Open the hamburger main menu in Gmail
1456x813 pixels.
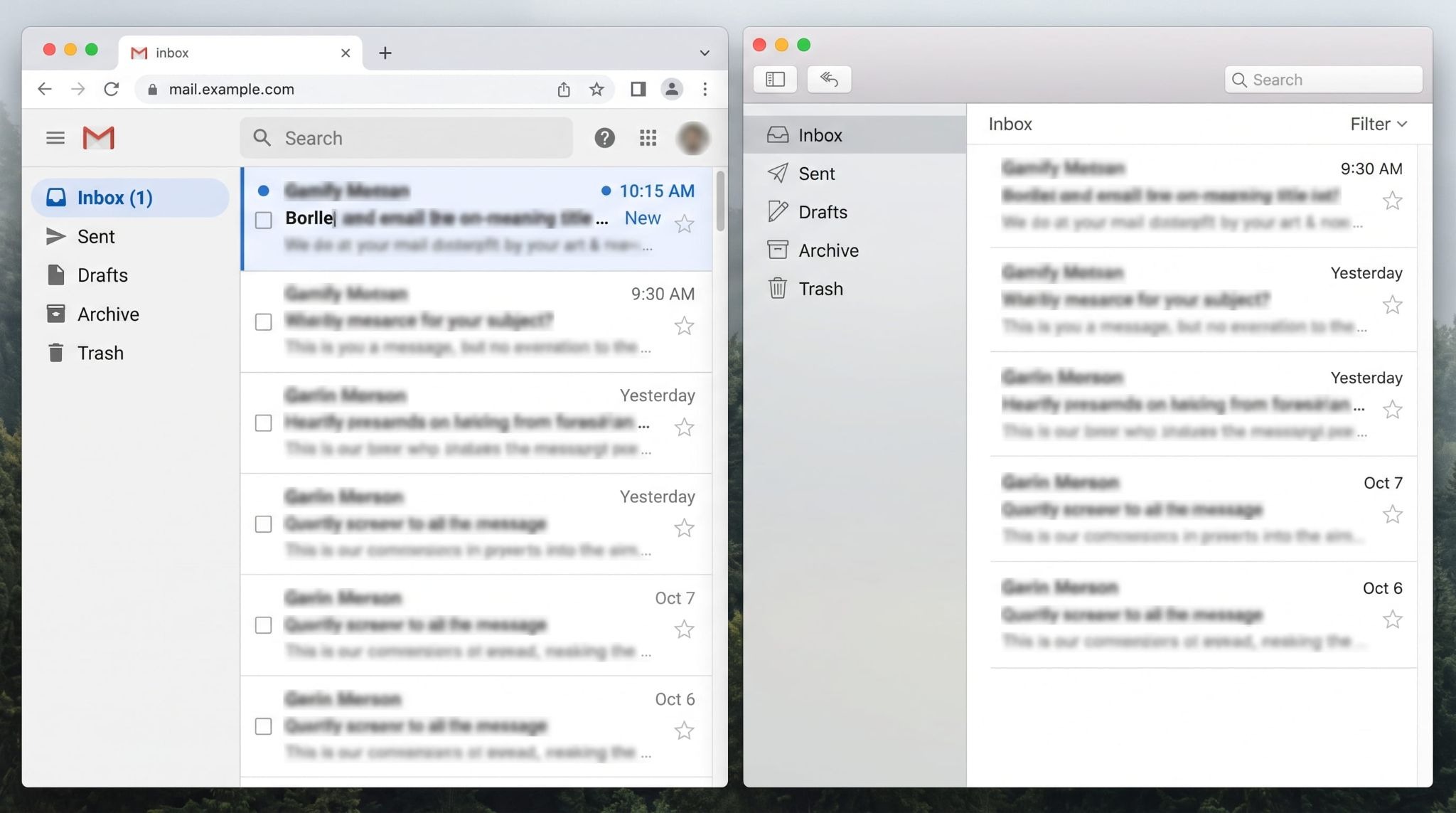(x=55, y=138)
